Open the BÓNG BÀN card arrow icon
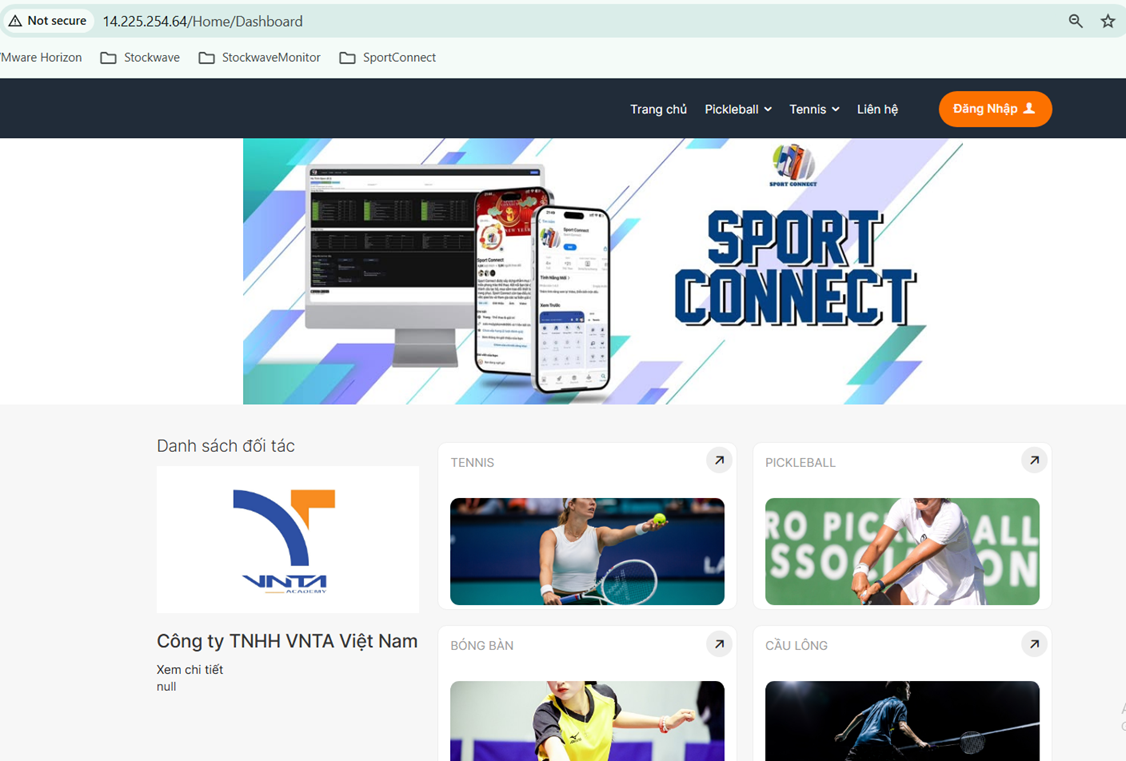This screenshot has height=761, width=1126. pyautogui.click(x=719, y=644)
